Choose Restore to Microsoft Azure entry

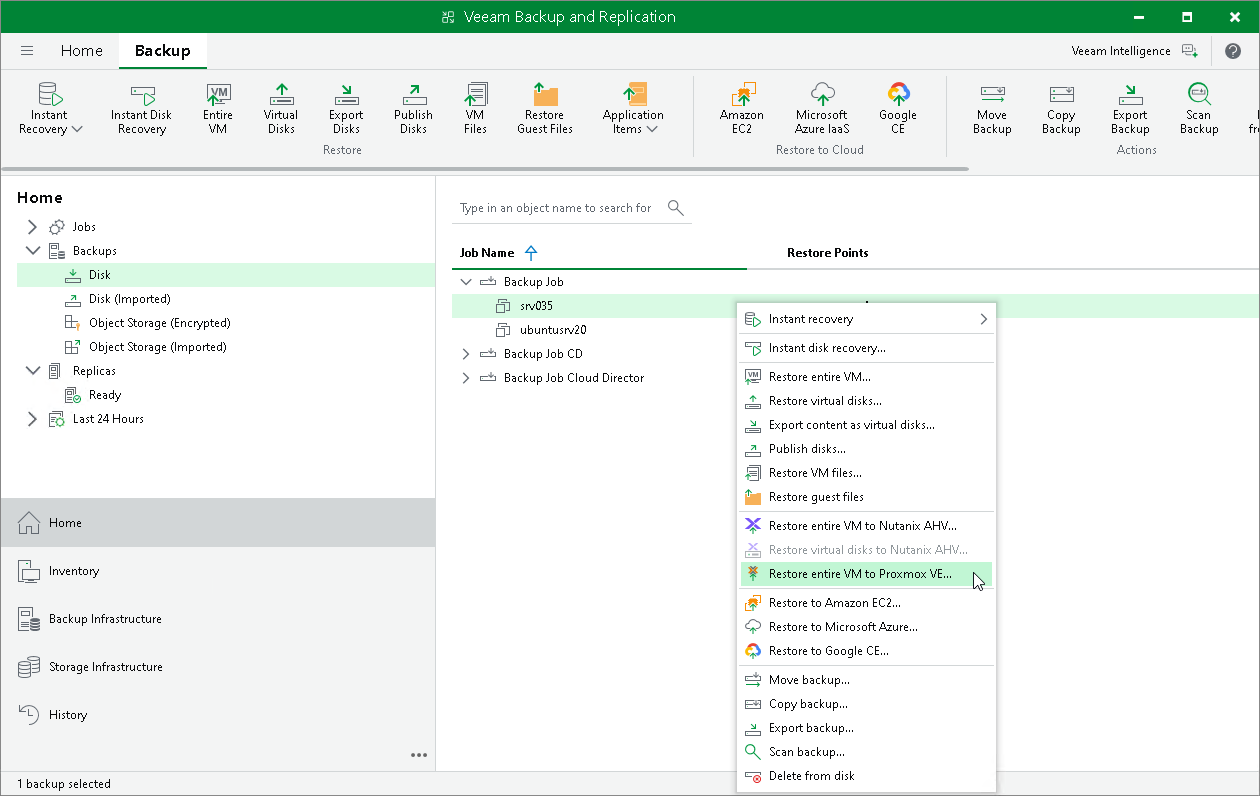(x=867, y=627)
